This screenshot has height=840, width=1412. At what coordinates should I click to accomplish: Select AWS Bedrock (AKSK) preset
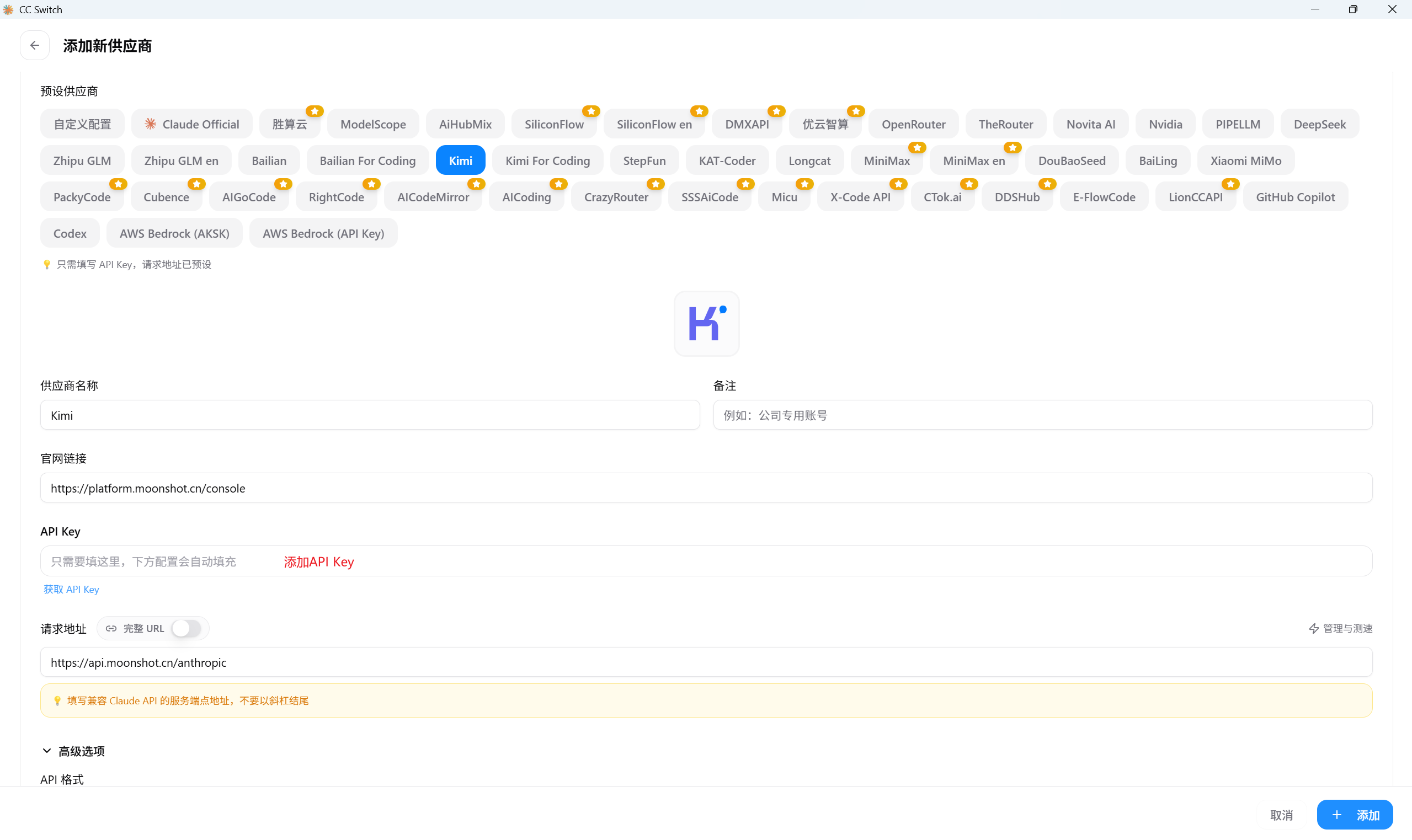point(174,233)
